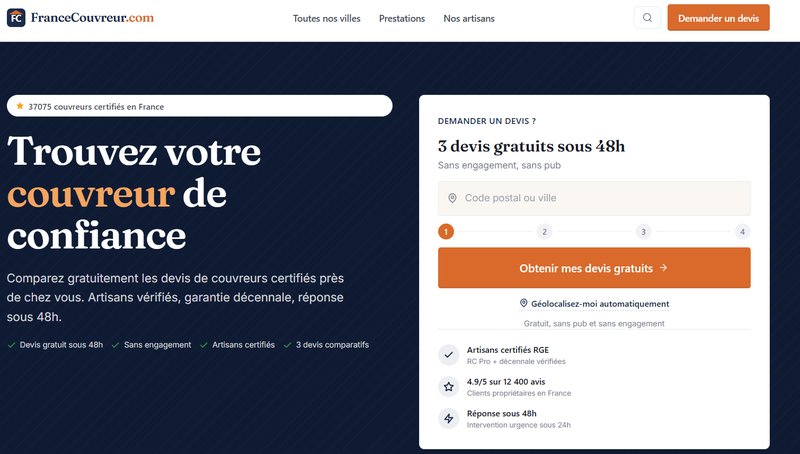Click the Demander un devis button

[718, 18]
